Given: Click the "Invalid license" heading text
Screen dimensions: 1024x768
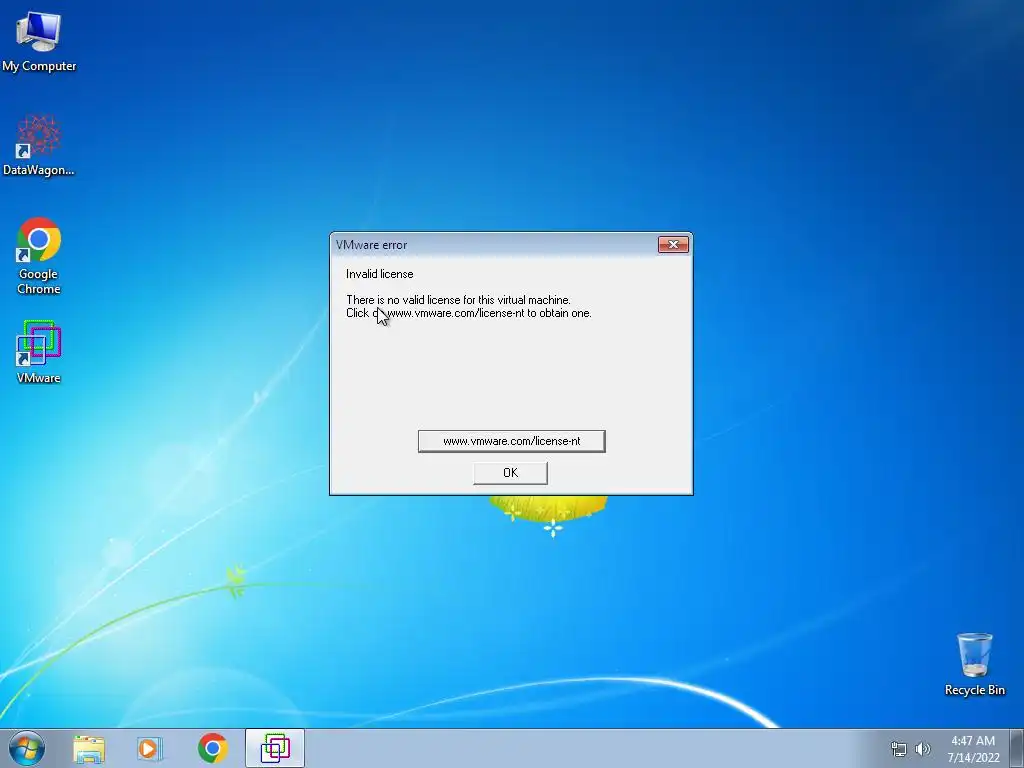Looking at the screenshot, I should pos(379,274).
